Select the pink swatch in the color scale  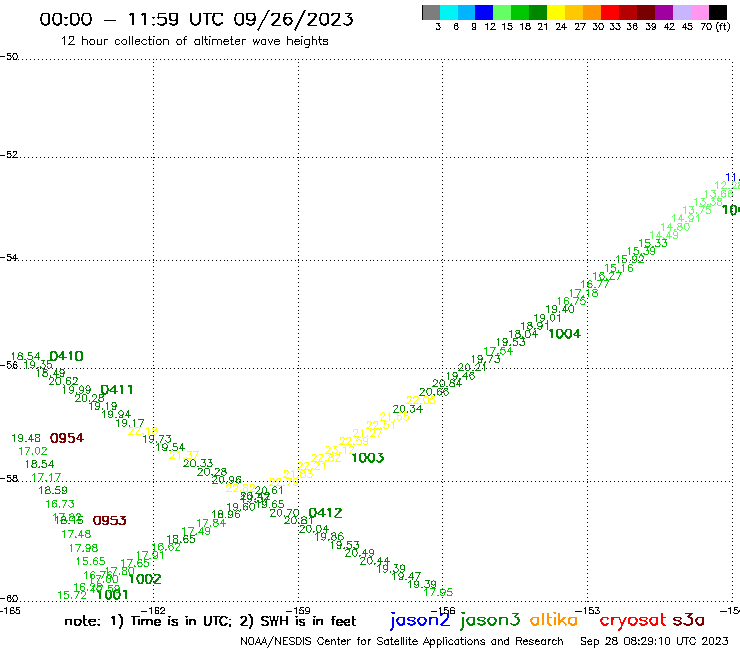699,12
